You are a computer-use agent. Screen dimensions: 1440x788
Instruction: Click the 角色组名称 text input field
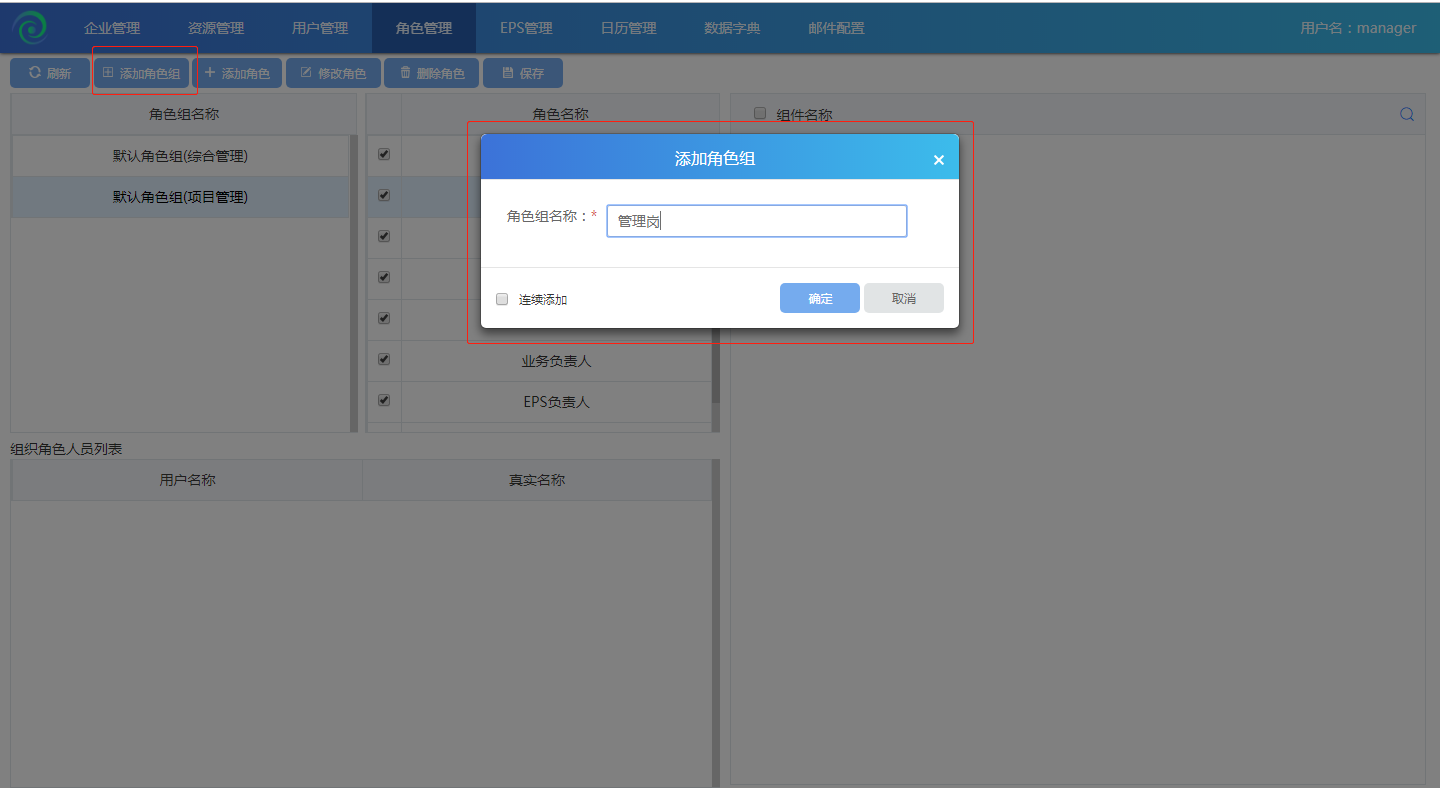pos(756,221)
